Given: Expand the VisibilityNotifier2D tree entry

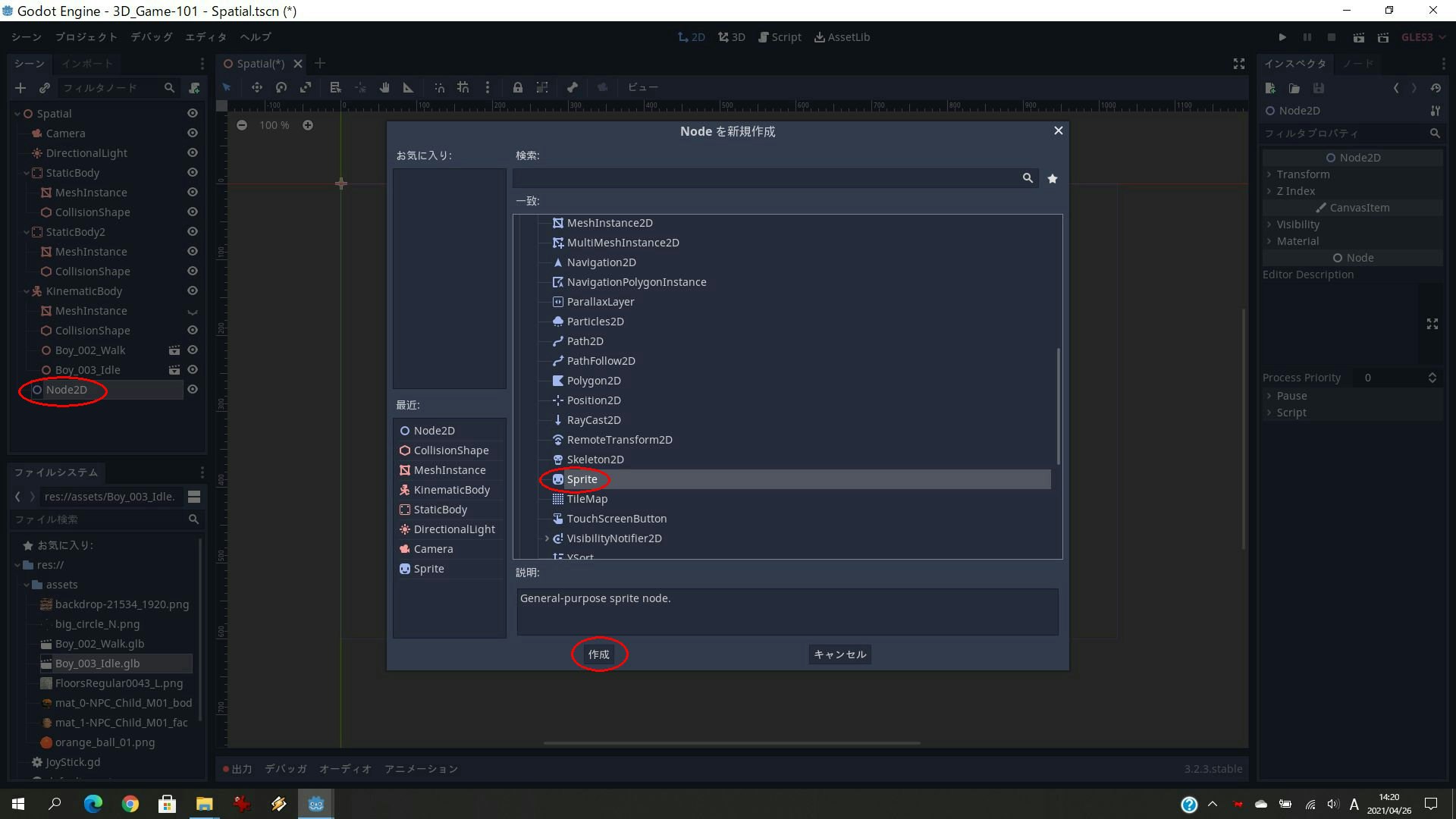Looking at the screenshot, I should point(547,538).
